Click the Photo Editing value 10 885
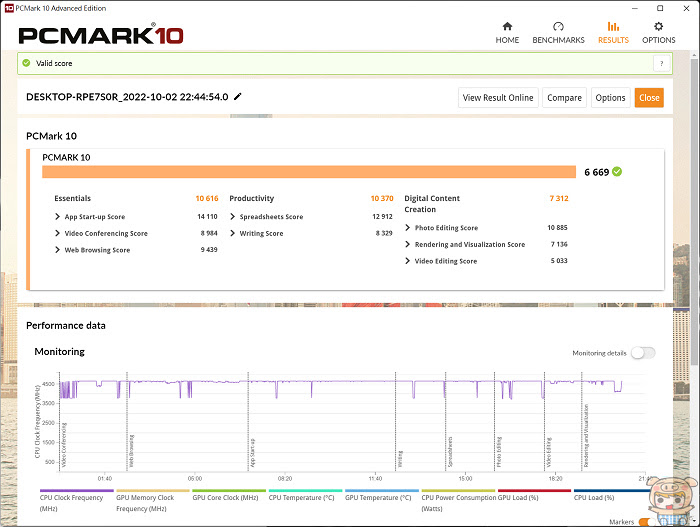700x527 pixels. click(557, 228)
